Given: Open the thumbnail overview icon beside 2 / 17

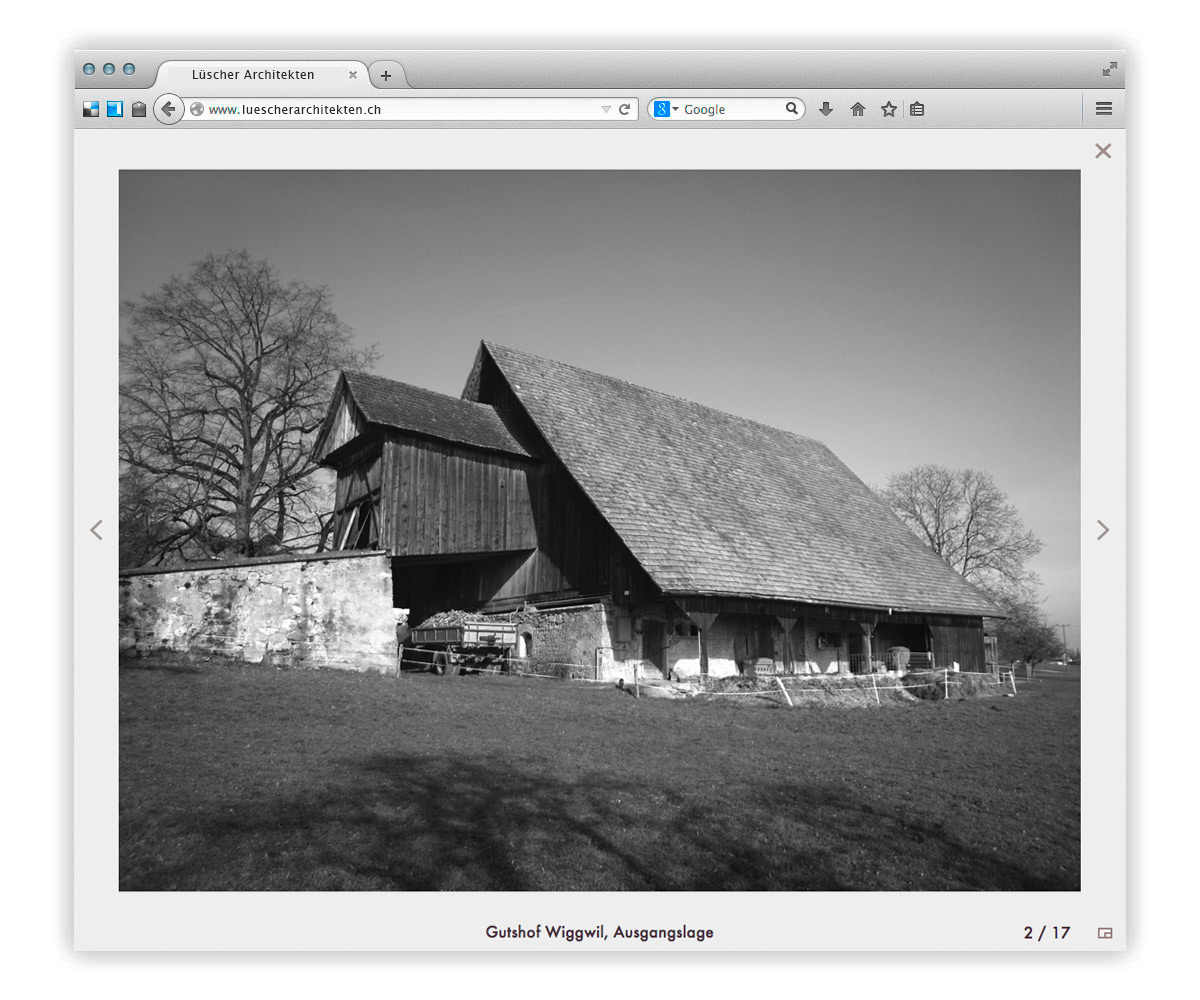Looking at the screenshot, I should [1105, 933].
